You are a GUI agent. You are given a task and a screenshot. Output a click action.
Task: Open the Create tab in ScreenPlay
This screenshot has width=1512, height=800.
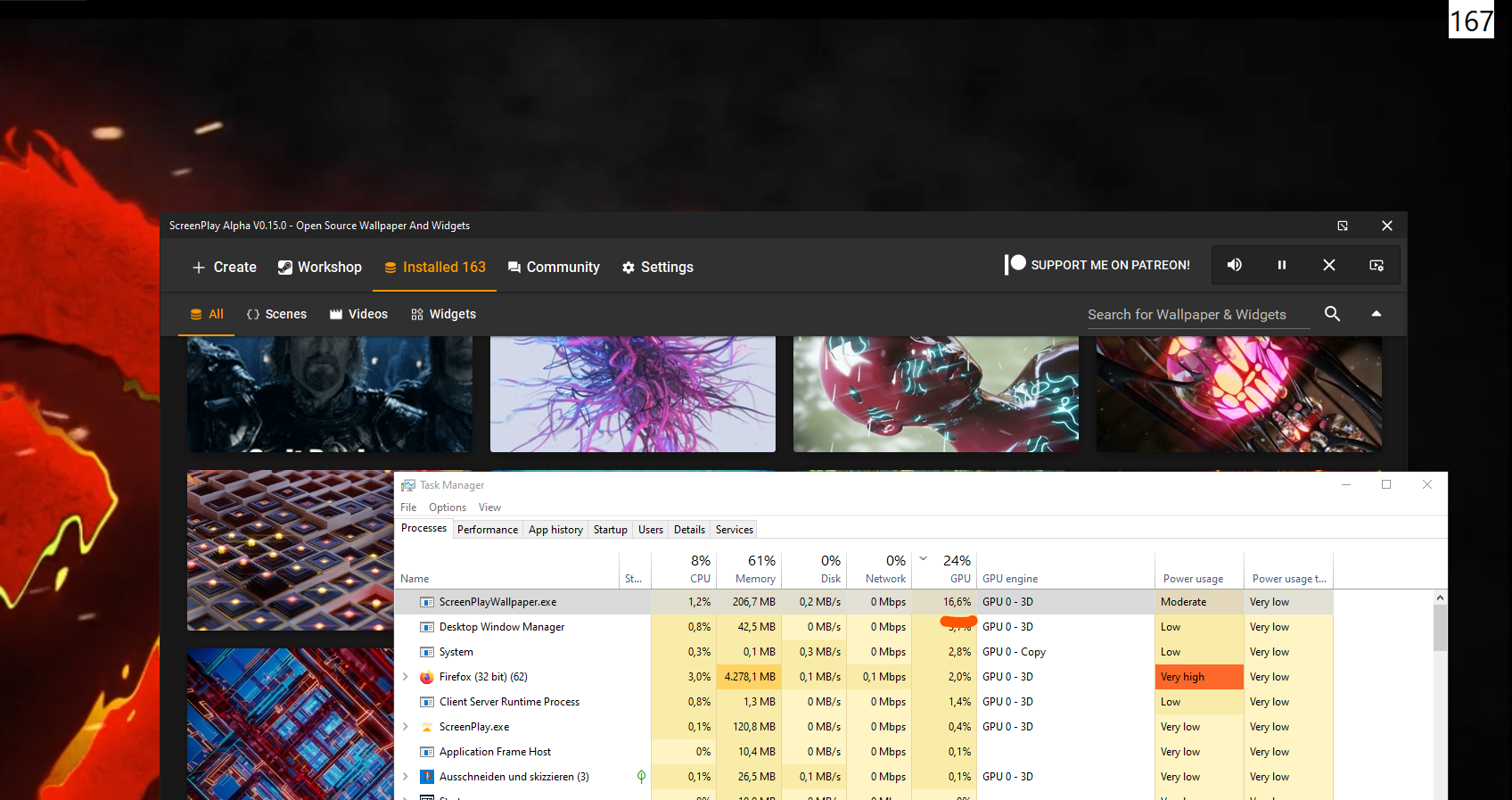(x=225, y=267)
